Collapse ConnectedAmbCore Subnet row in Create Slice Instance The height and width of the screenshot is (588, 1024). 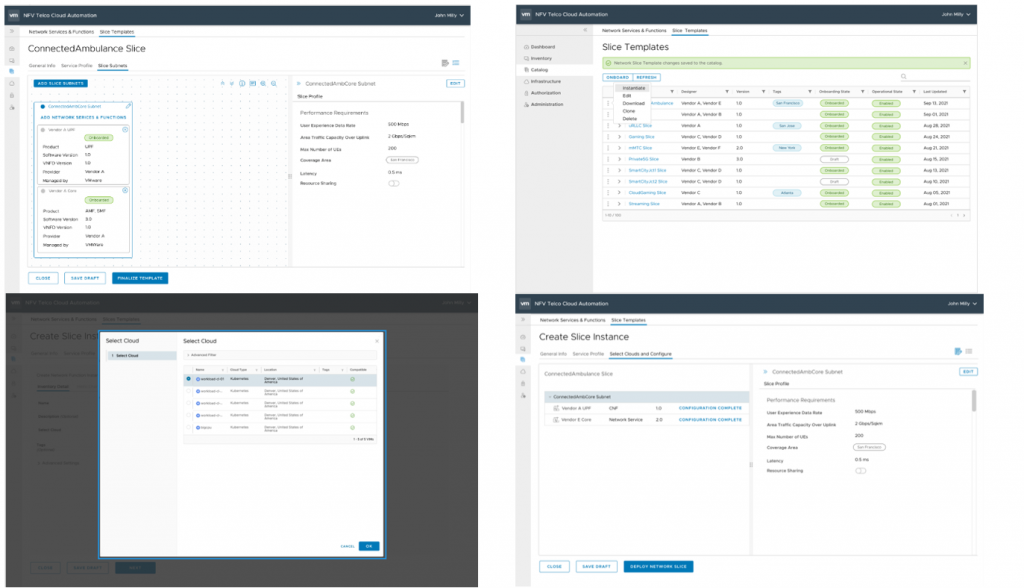coord(550,397)
